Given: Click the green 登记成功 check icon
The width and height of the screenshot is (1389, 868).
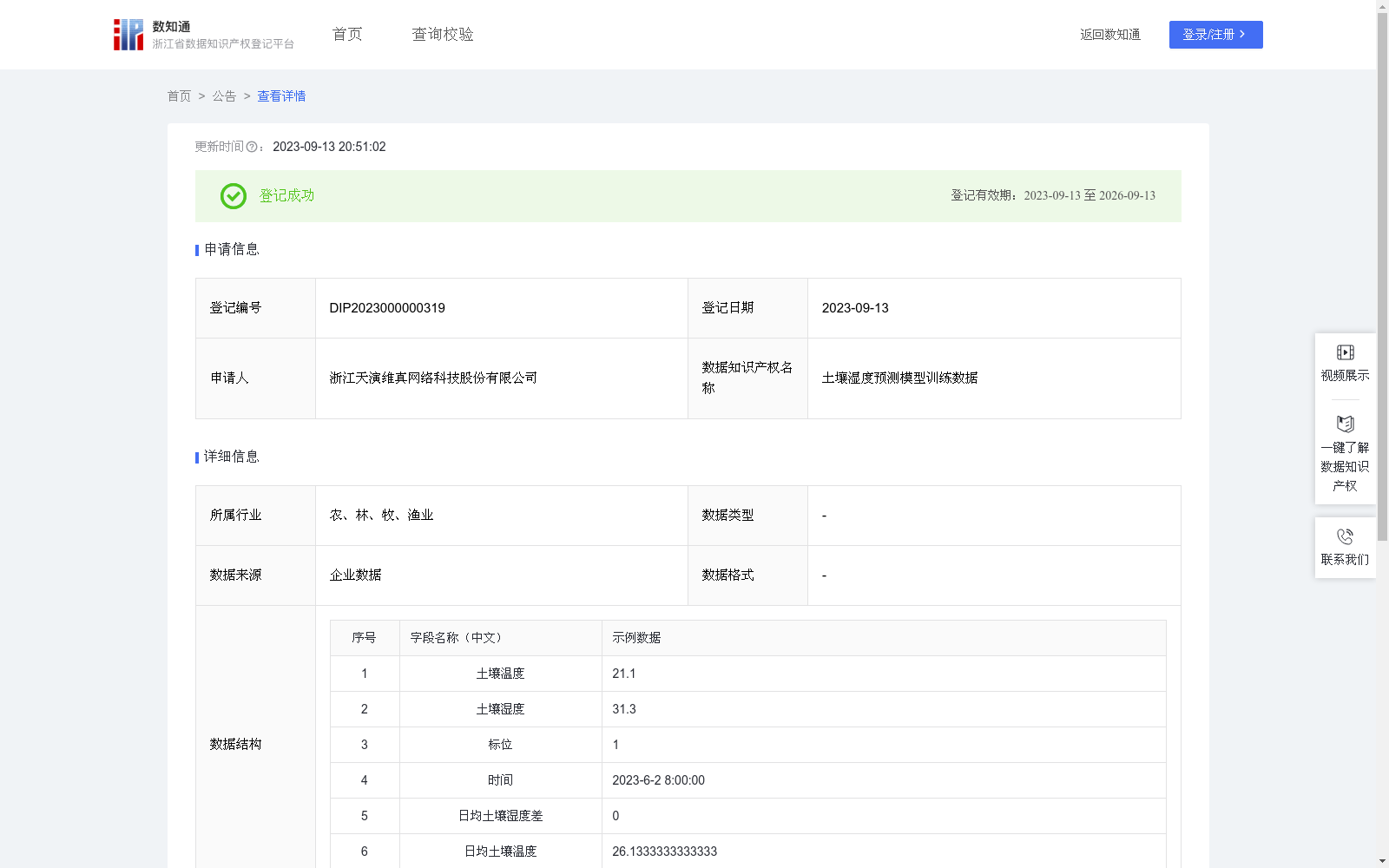Looking at the screenshot, I should pyautogui.click(x=233, y=196).
